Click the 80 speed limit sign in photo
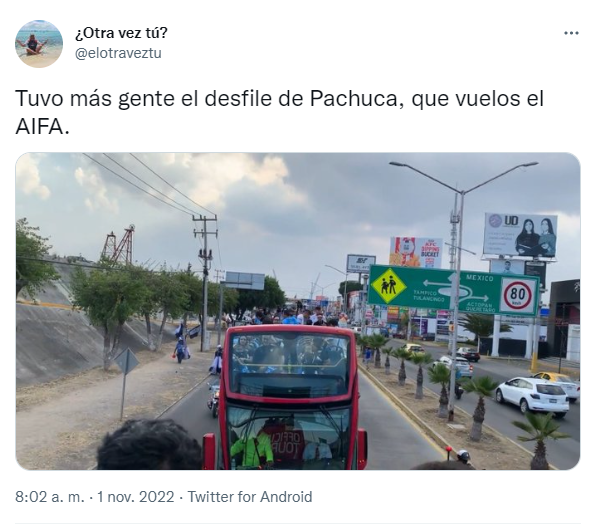The width and height of the screenshot is (594, 530). [x=518, y=295]
